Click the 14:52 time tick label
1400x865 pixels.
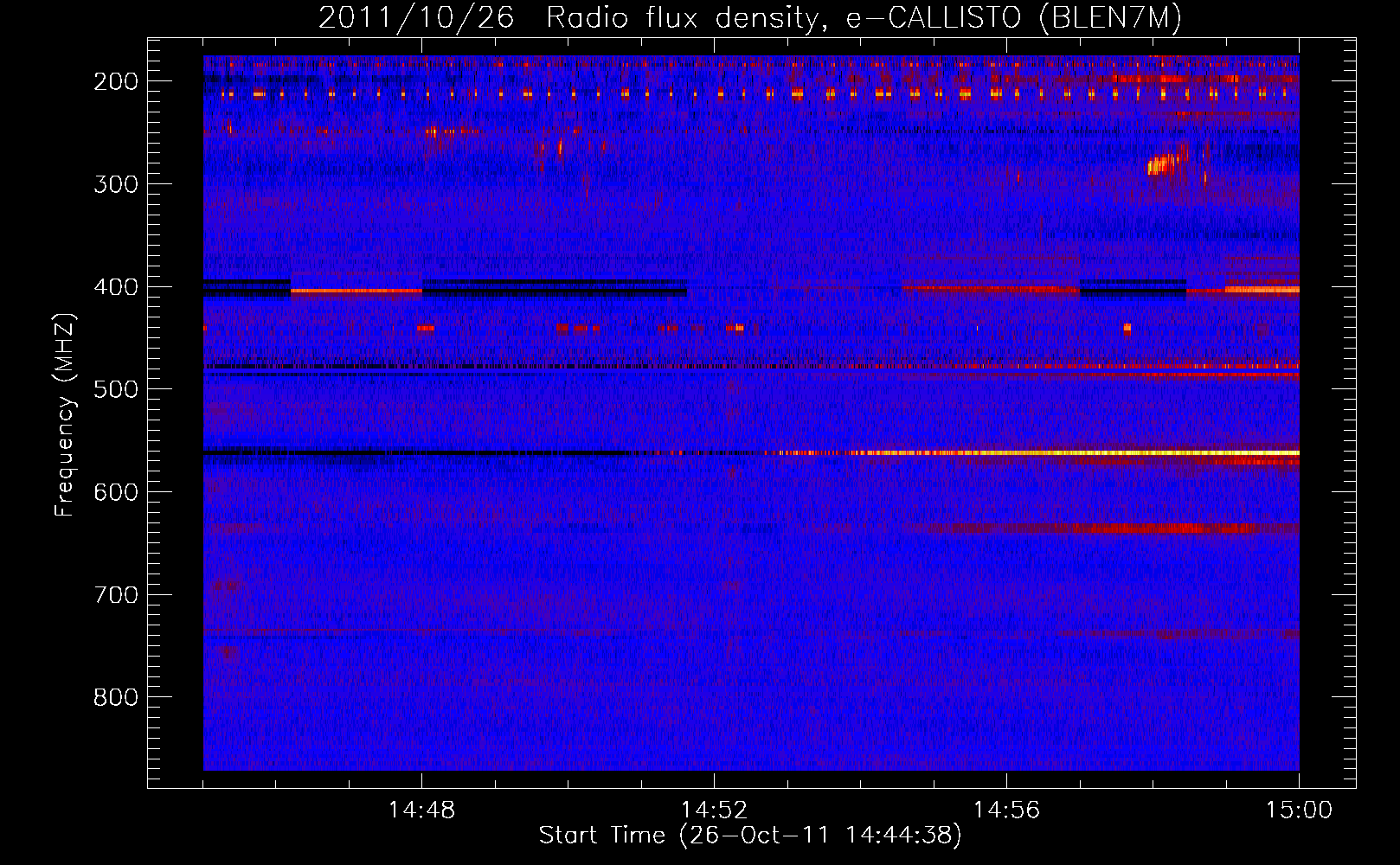tap(714, 811)
